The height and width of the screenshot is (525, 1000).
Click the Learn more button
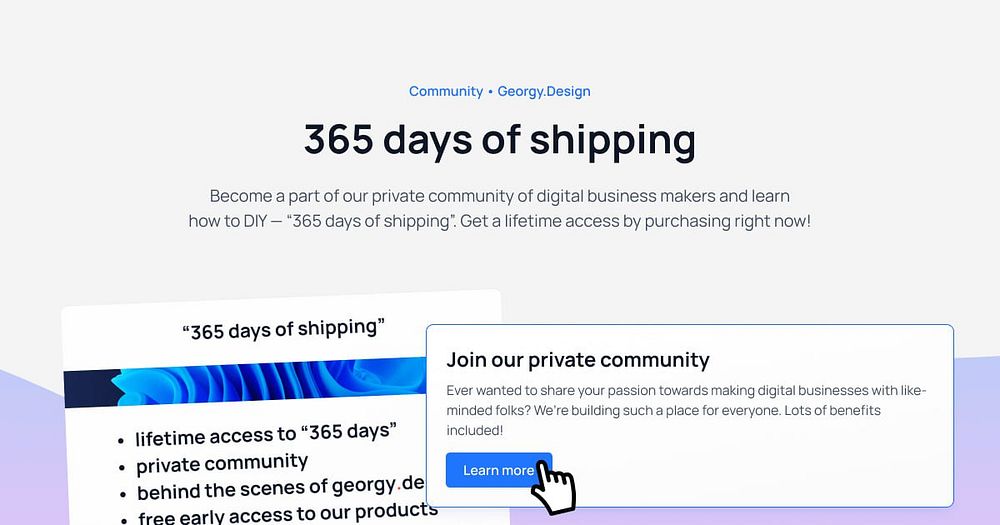(x=499, y=470)
